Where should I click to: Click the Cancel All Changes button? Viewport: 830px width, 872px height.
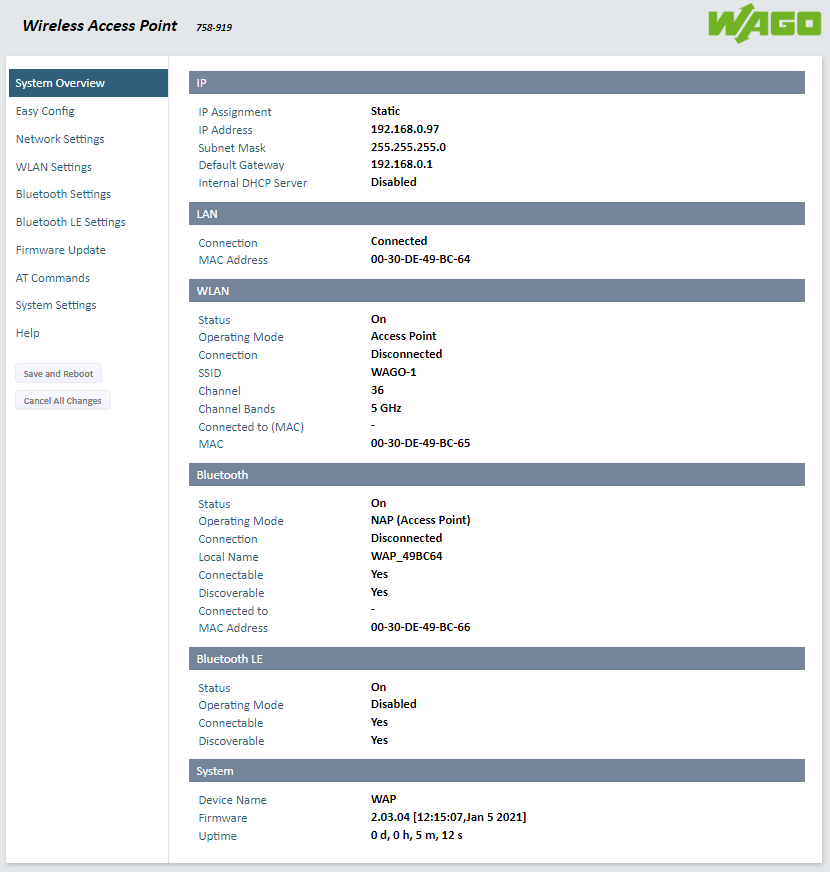(63, 401)
